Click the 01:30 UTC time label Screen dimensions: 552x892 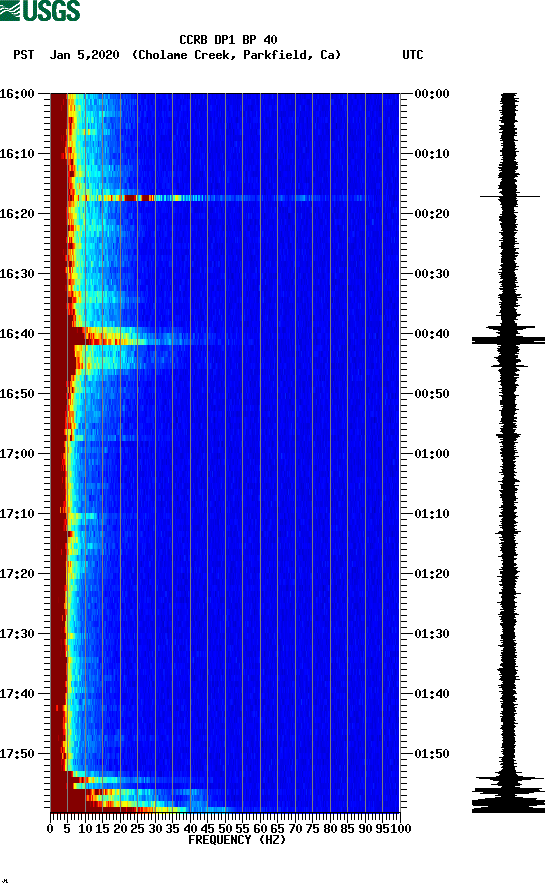pyautogui.click(x=432, y=634)
